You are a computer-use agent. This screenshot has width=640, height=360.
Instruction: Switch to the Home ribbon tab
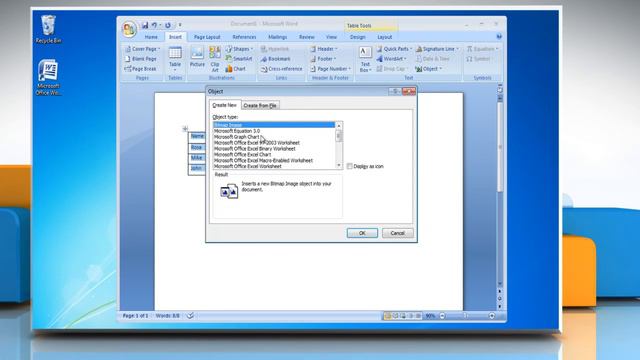151,37
